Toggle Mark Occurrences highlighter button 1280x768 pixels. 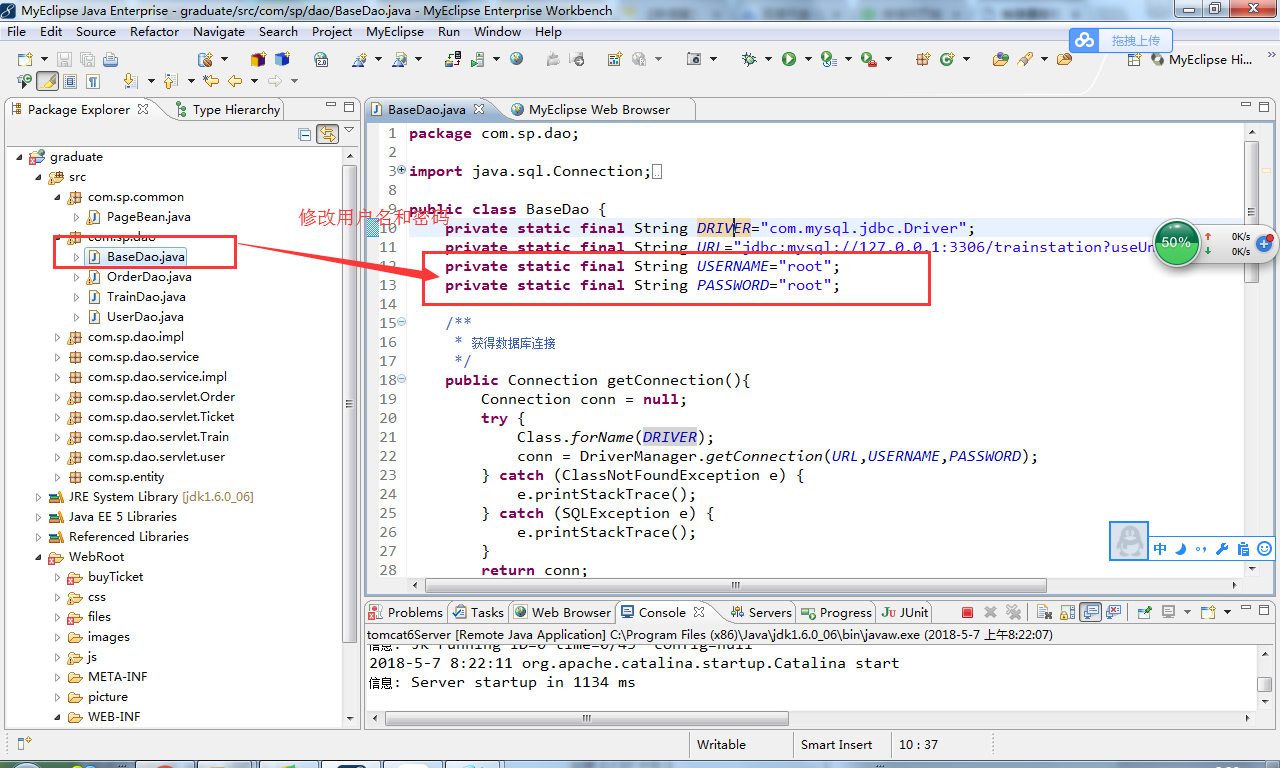point(47,81)
